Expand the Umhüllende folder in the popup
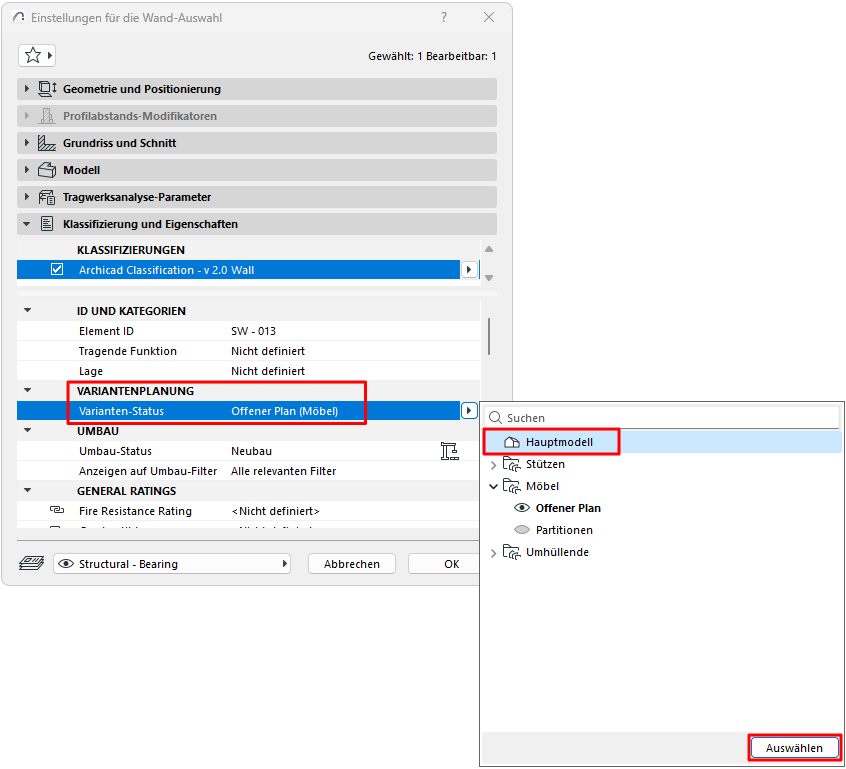846x769 pixels. coord(493,553)
